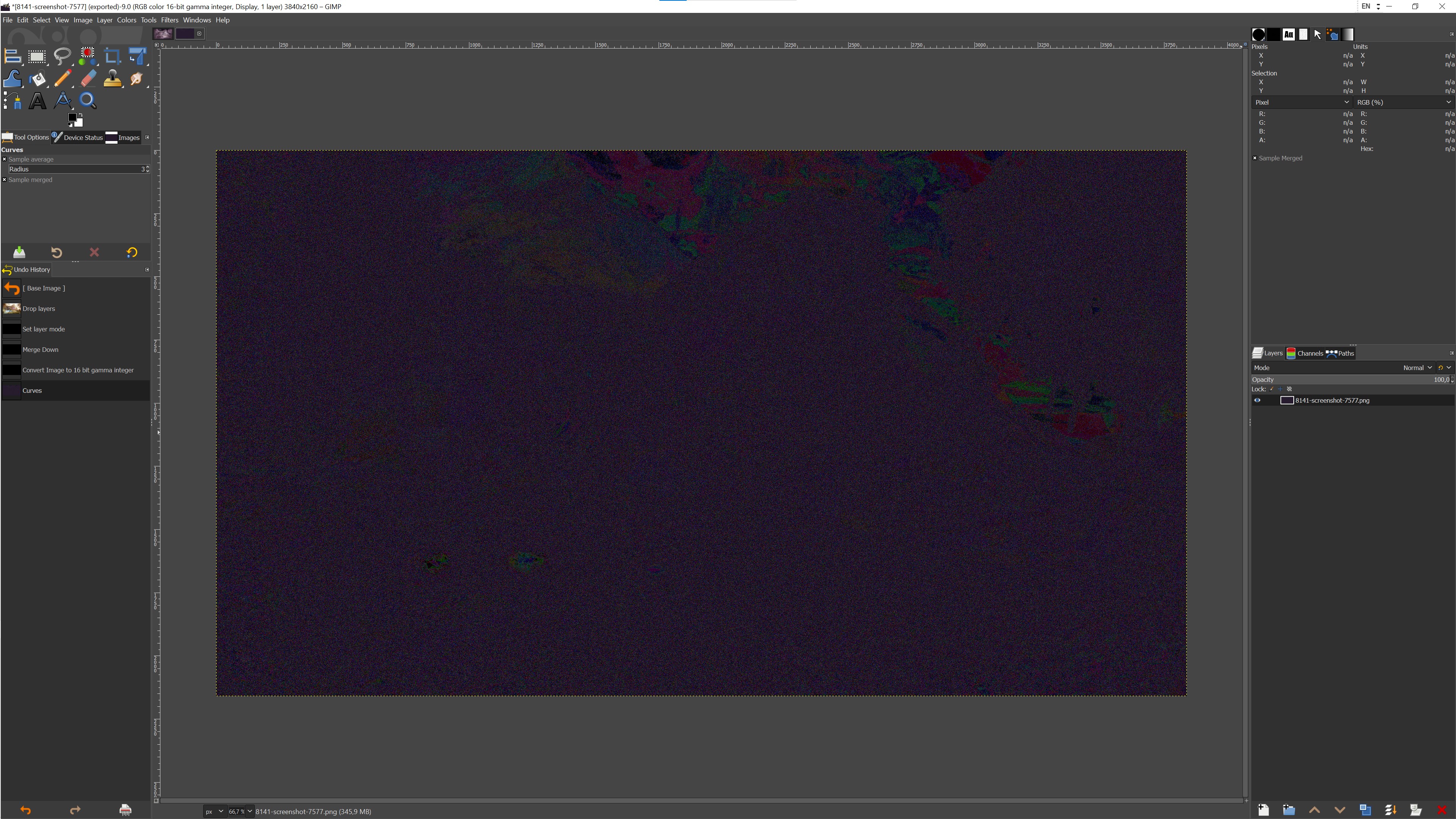Hide the 8141-screenshot-7577.png layer via eye icon
Screen dimensions: 1456x819
point(1257,400)
